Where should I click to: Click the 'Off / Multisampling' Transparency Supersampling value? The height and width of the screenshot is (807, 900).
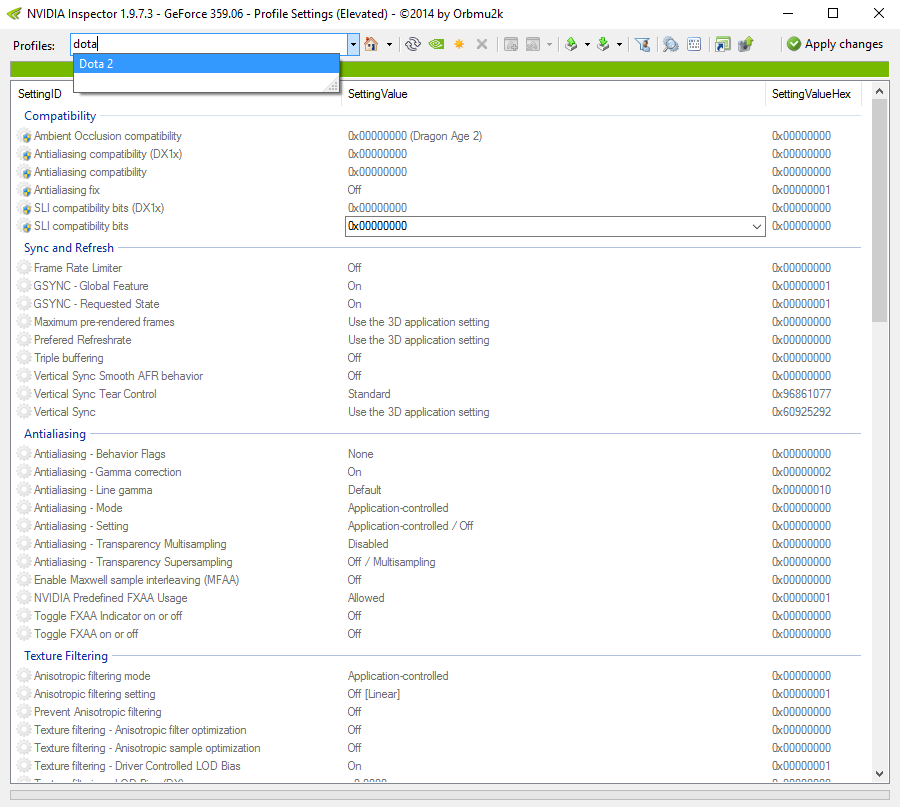click(x=391, y=562)
